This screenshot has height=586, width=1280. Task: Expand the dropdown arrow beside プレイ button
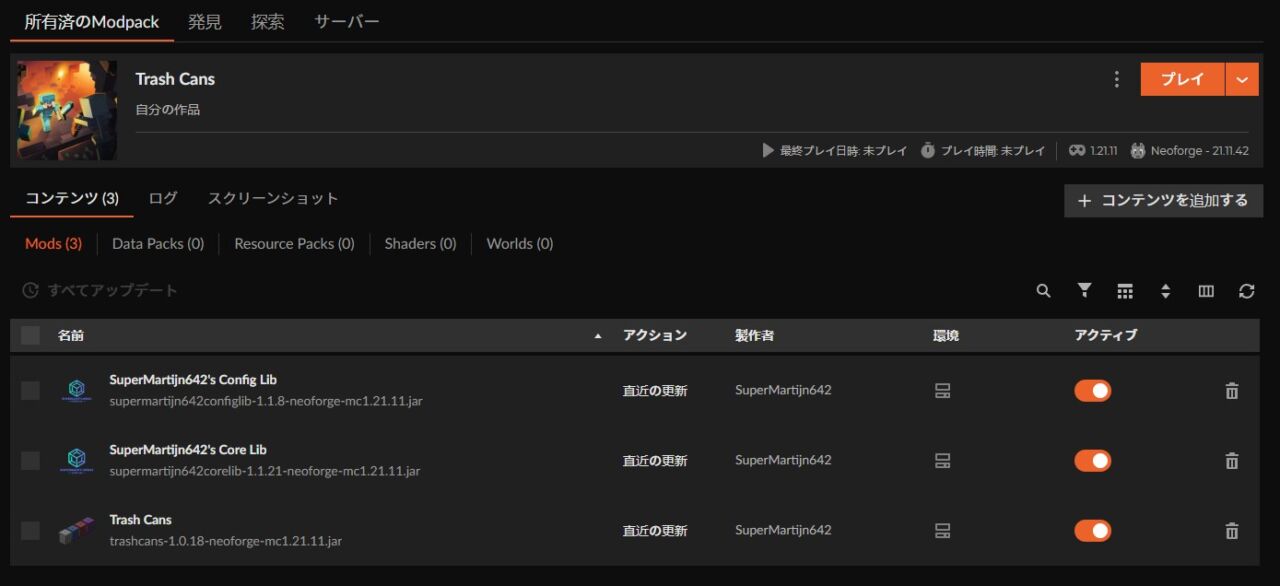pos(1242,79)
